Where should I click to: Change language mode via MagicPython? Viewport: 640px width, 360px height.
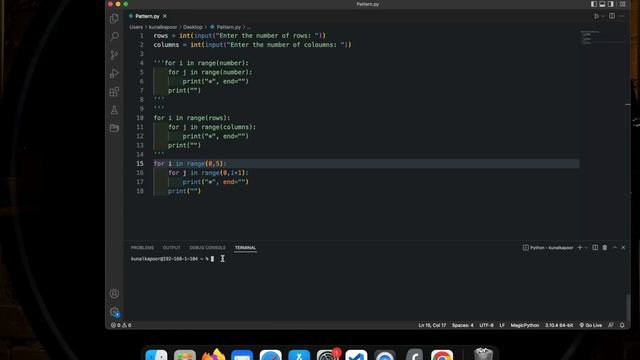[x=525, y=325]
